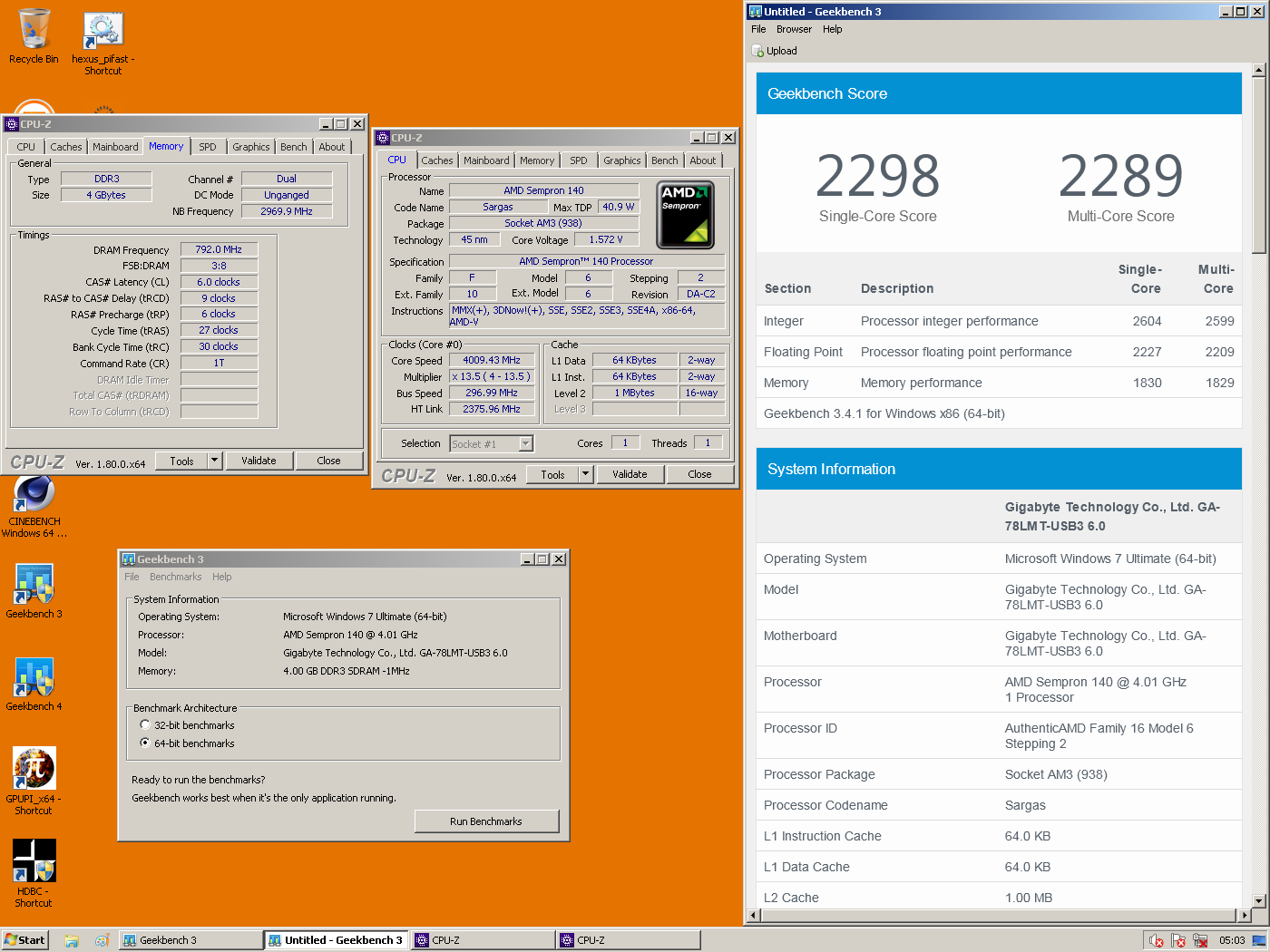Click Core Speed value 4009.43 MHz
Viewport: 1270px width, 952px height.
tap(492, 361)
